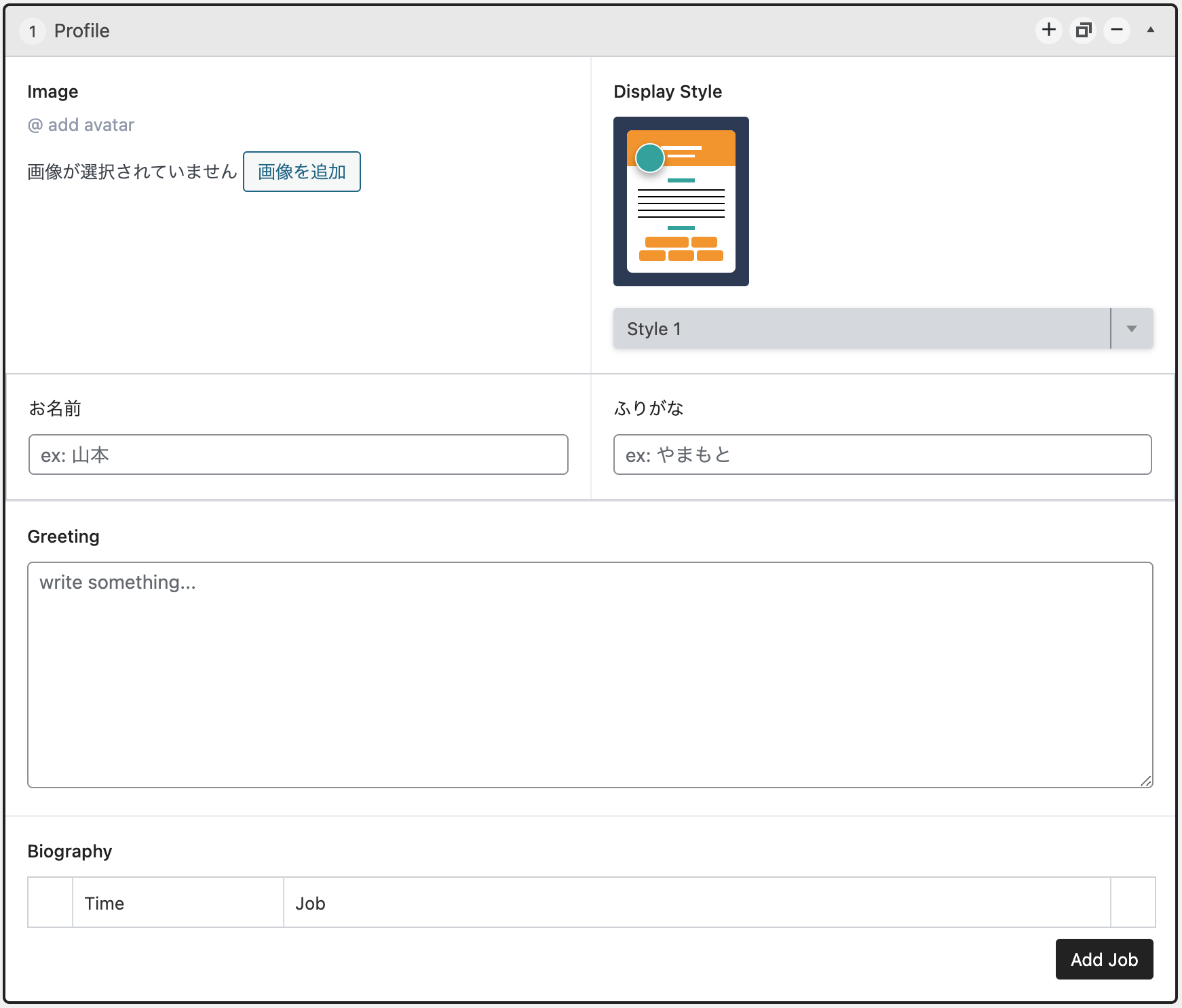Collapse the Profile panel with the triangle arrow

click(1151, 30)
